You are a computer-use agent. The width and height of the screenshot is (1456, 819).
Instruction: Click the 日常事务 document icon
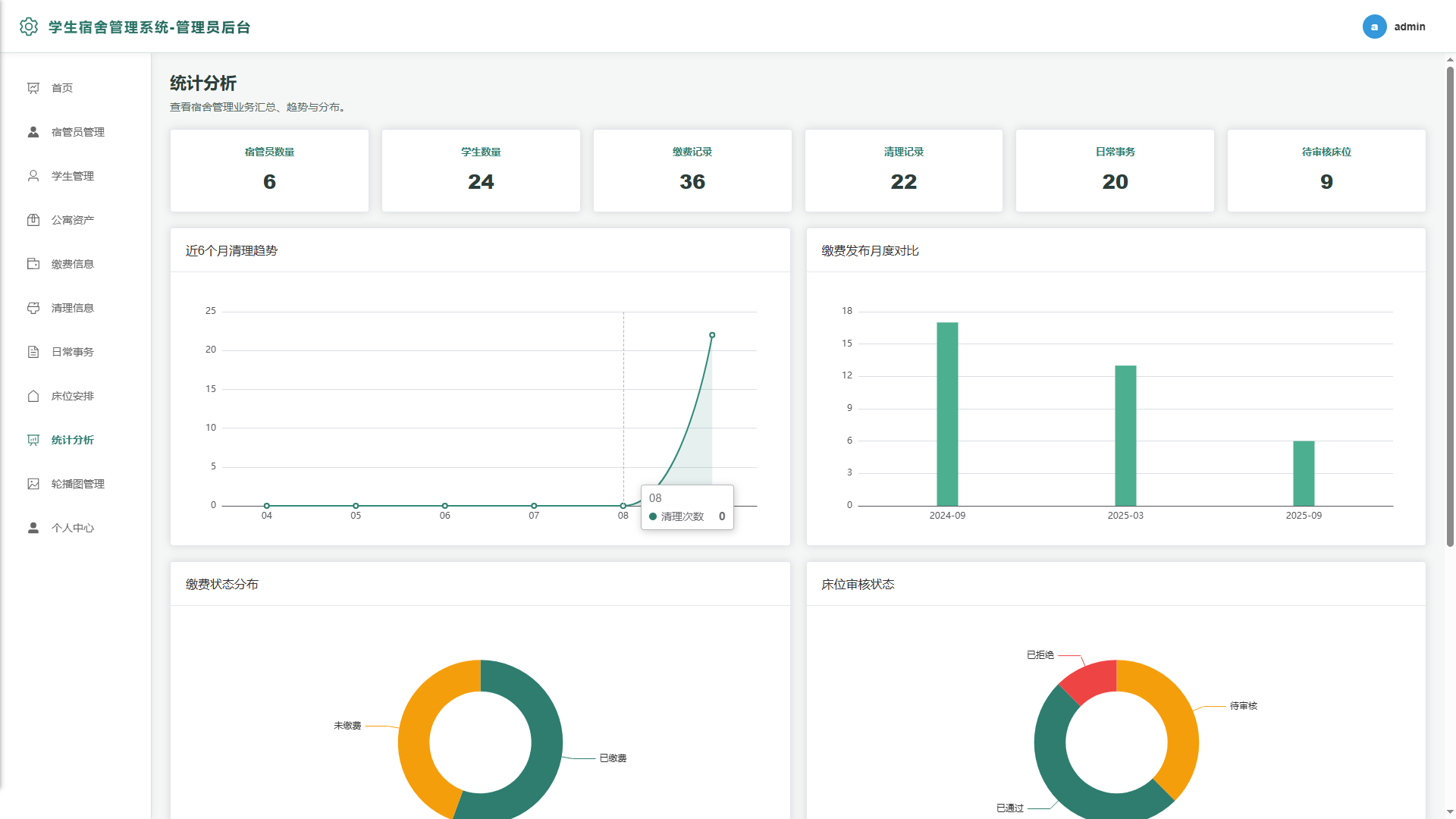(33, 352)
